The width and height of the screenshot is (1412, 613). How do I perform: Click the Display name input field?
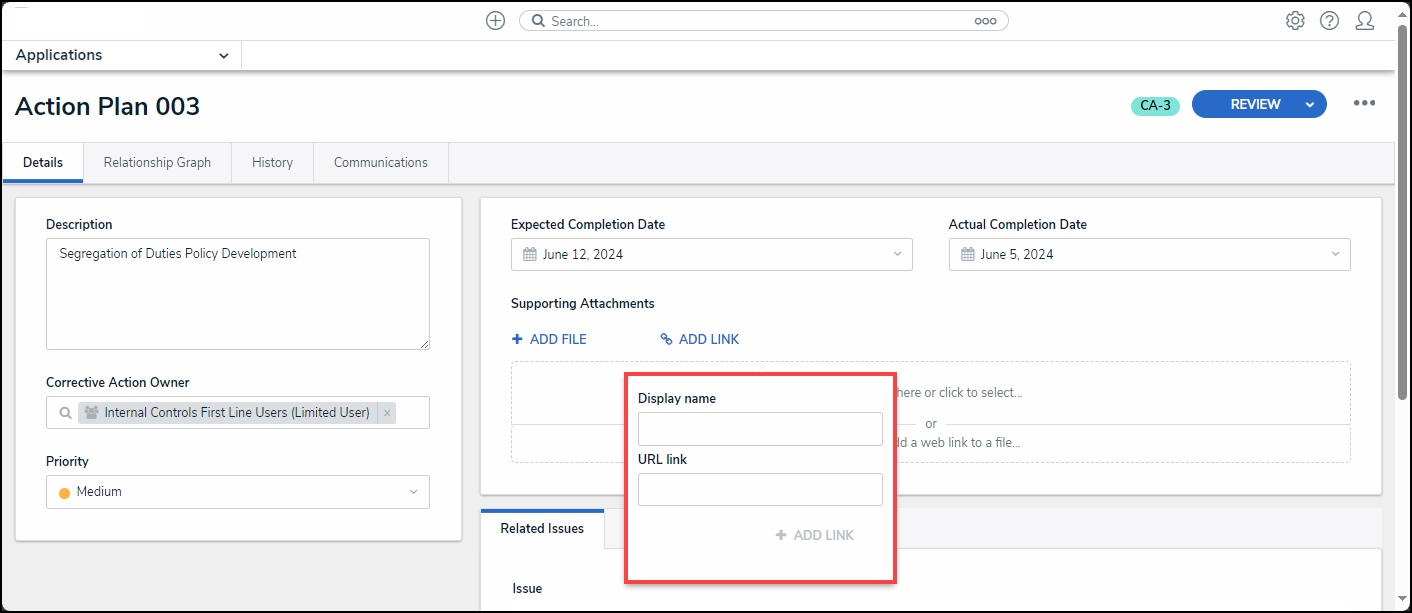click(x=760, y=429)
